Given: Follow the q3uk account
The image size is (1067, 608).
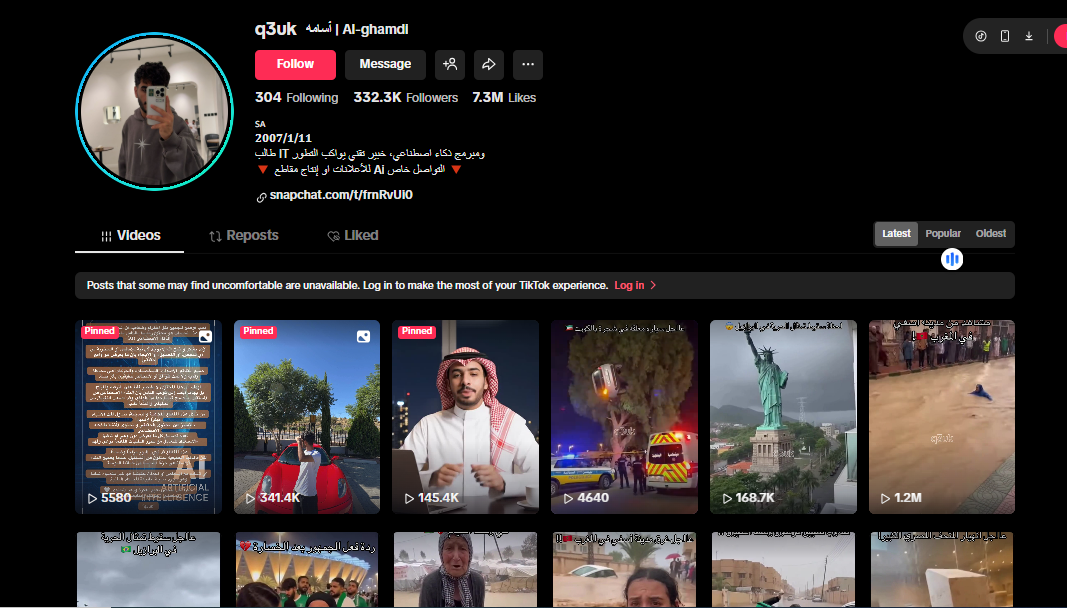Looking at the screenshot, I should coord(294,64).
